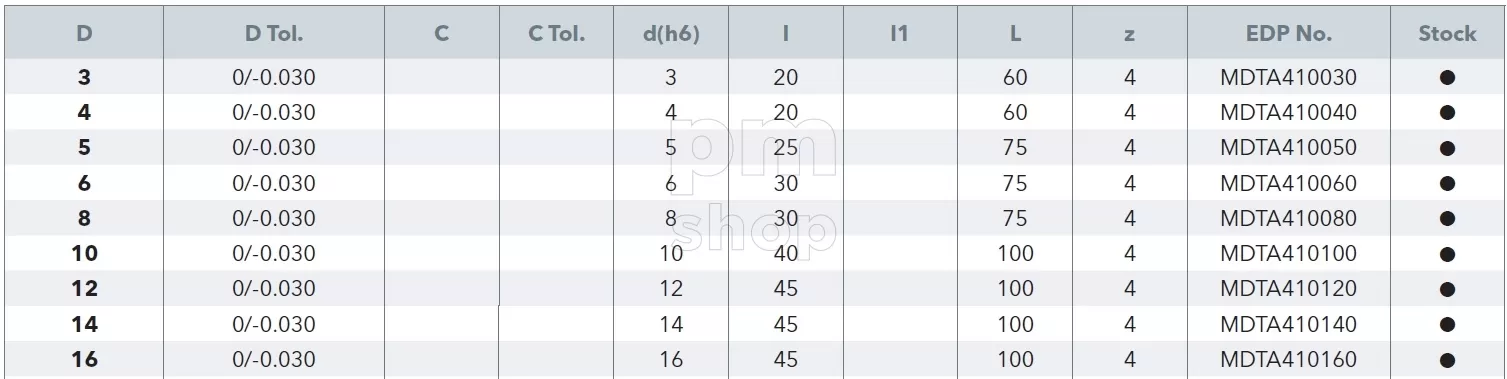Viewport: 1507px width, 379px height.
Task: Select the diameter 3 row label
Action: point(85,78)
